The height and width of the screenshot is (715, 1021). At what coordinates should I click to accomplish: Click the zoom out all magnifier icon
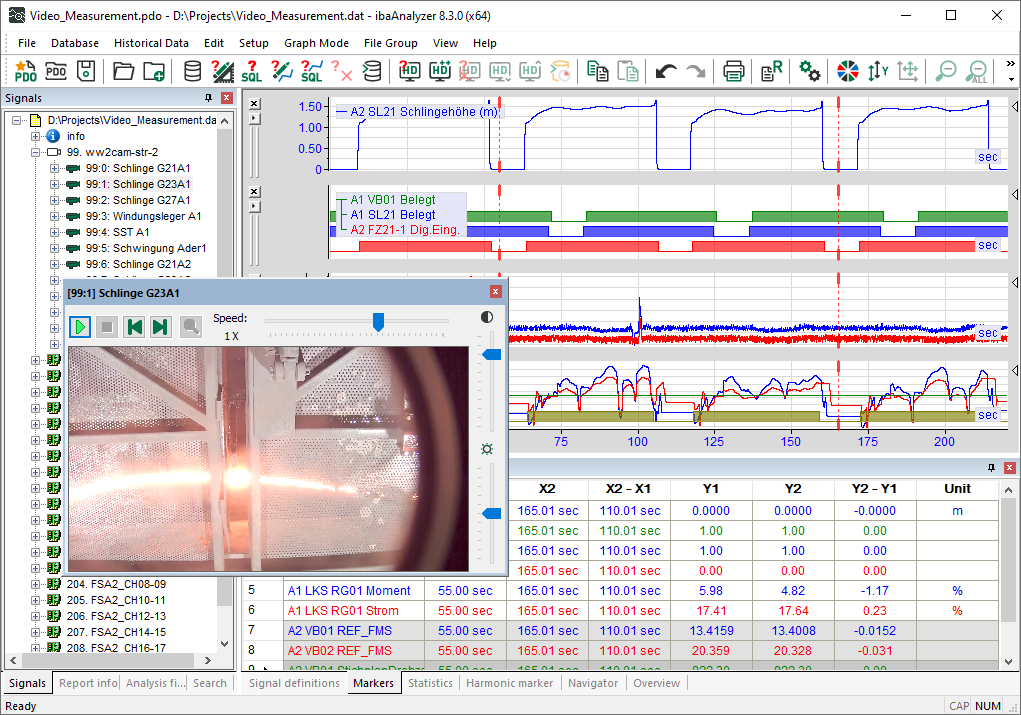(x=978, y=71)
